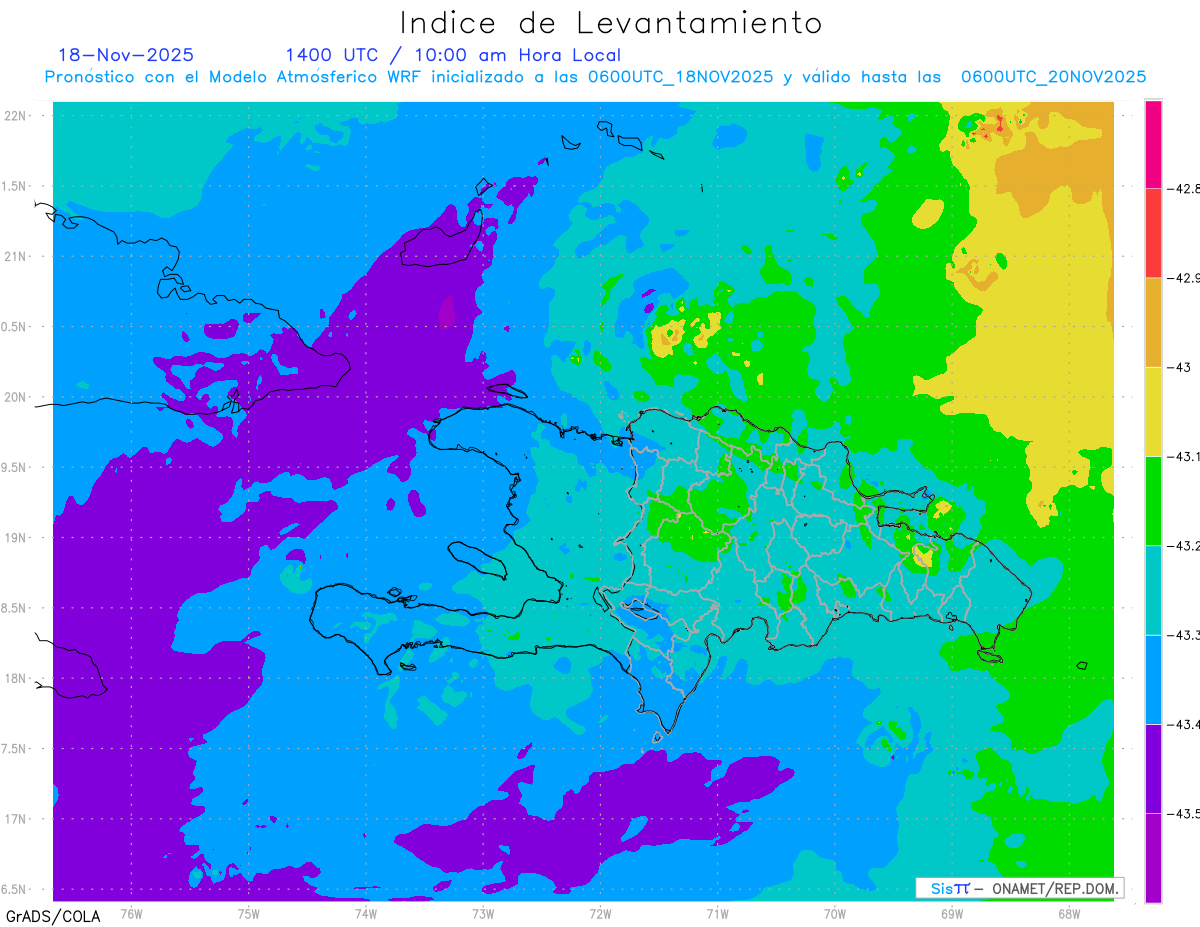
Task: Select the legend value "-43.4"
Action: point(1183,724)
